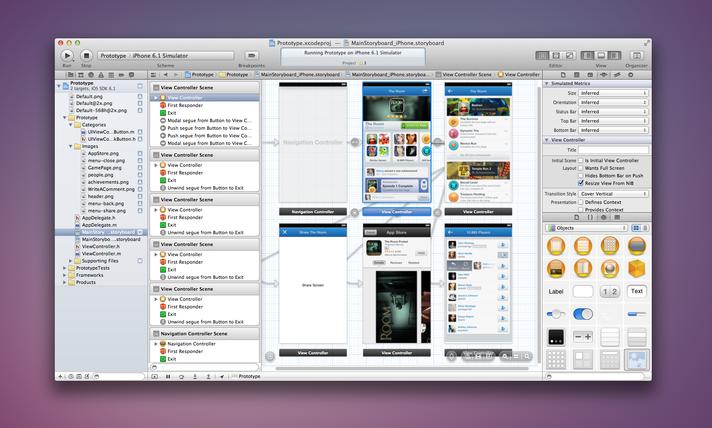Select the Share Screen view controller thumbnail
This screenshot has width=712, height=428.
pyautogui.click(x=313, y=285)
